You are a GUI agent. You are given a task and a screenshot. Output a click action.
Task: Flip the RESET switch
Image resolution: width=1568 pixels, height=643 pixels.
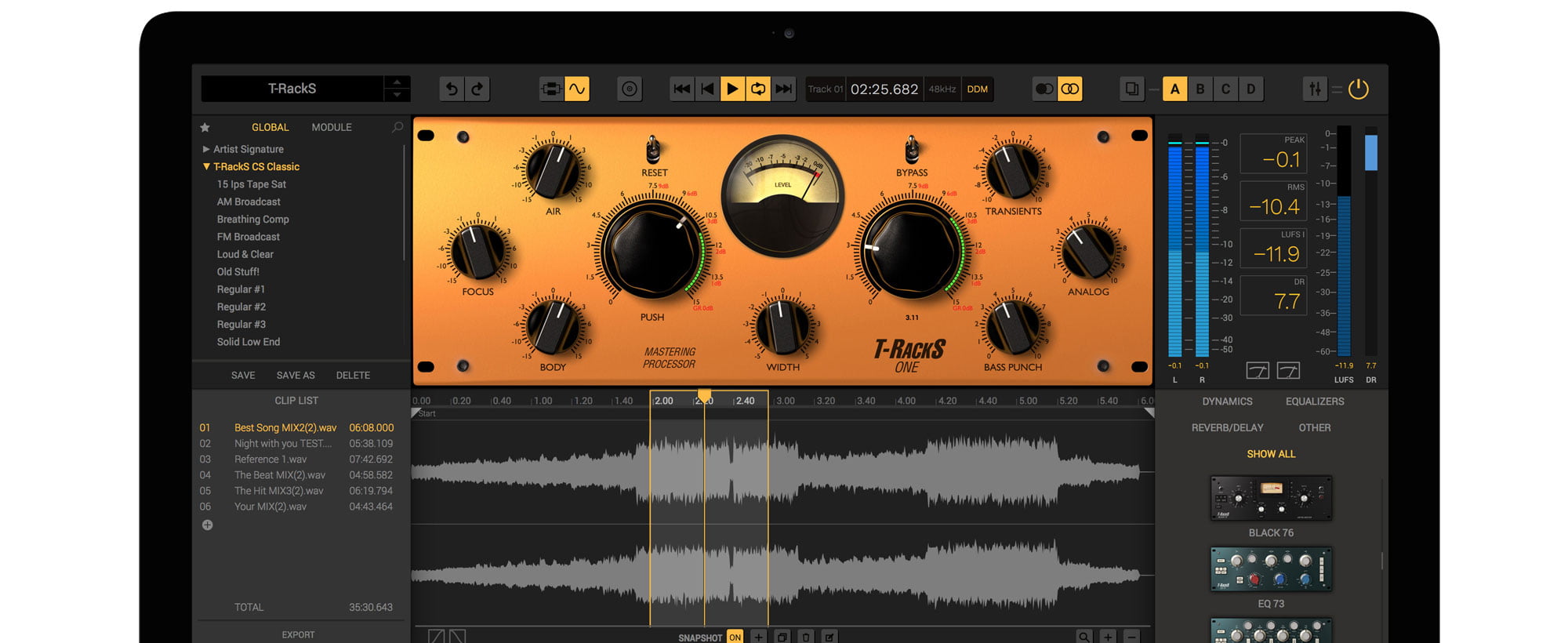click(x=652, y=149)
